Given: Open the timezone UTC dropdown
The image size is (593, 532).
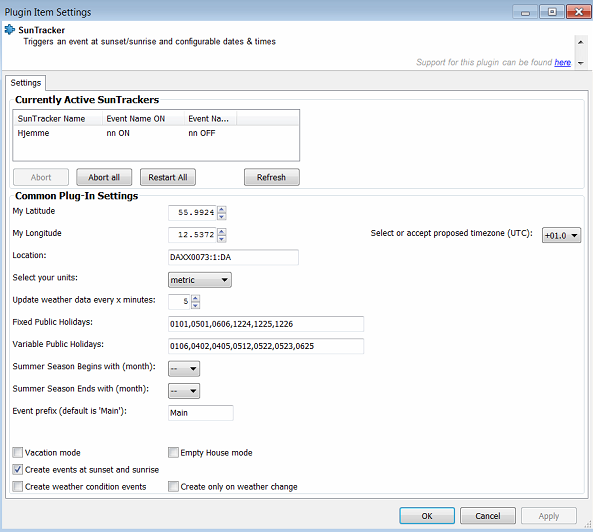Looking at the screenshot, I should coord(561,235).
